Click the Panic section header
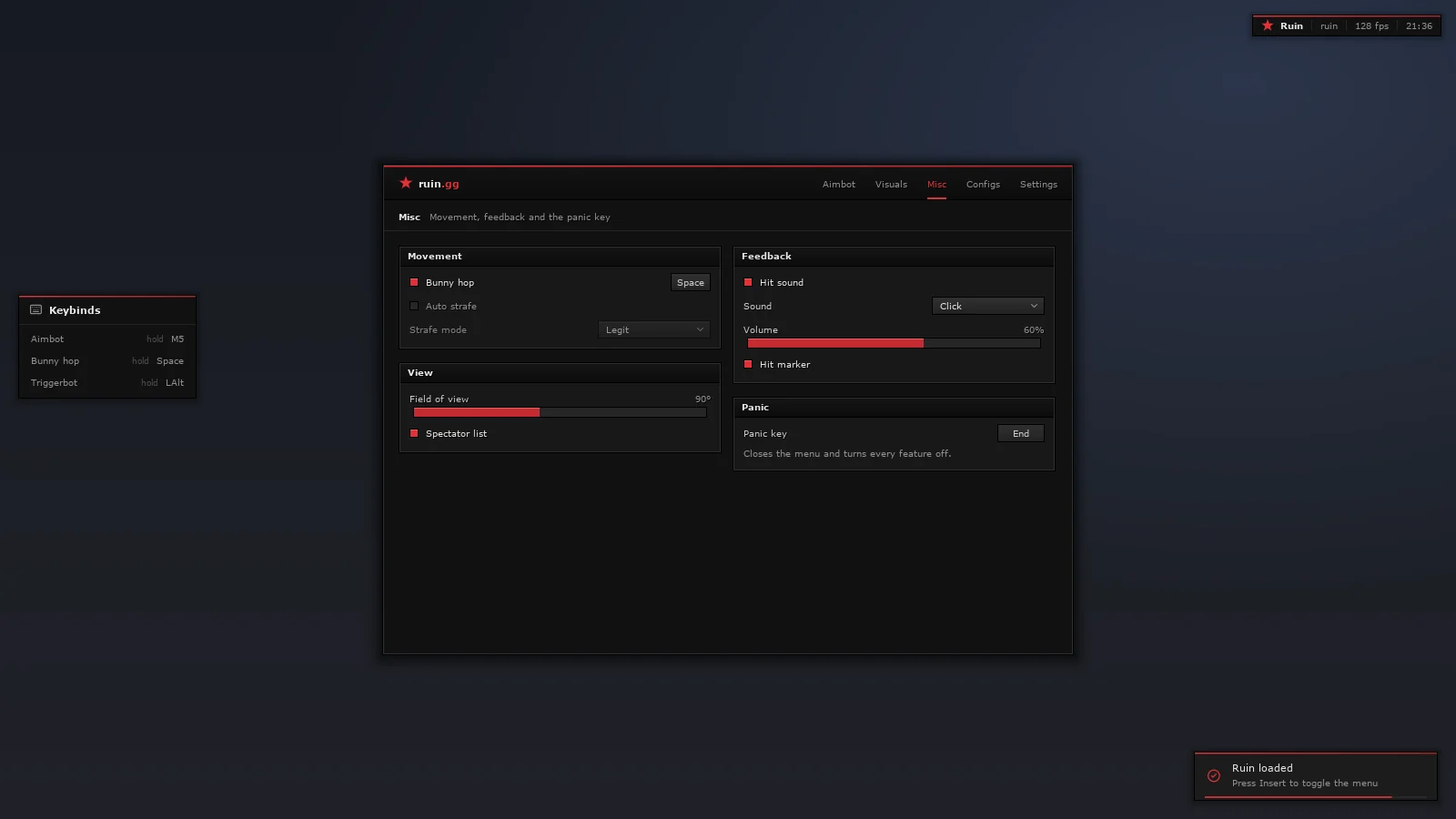The width and height of the screenshot is (1456, 819). (894, 408)
